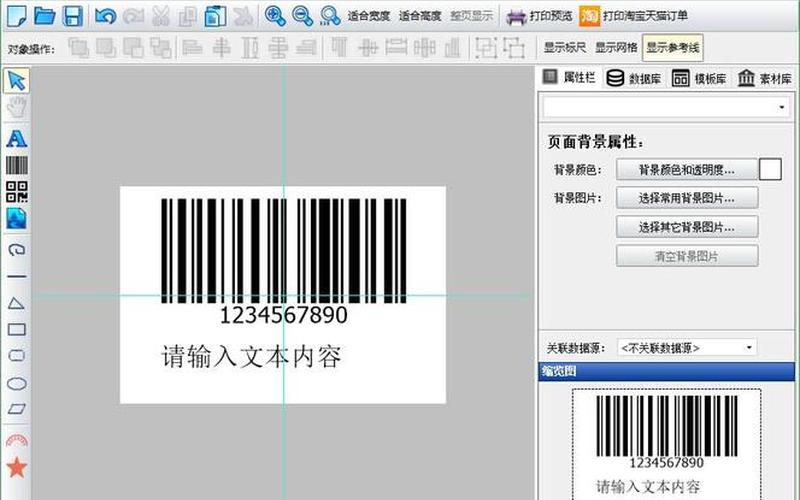800x500 pixels.
Task: Click 背景颜色和透明度 button
Action: (x=687, y=169)
